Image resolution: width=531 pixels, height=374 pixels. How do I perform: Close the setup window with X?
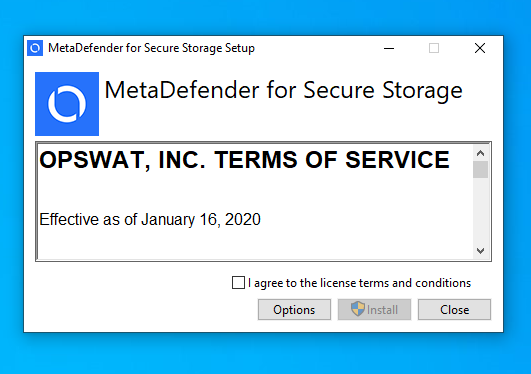coord(480,48)
